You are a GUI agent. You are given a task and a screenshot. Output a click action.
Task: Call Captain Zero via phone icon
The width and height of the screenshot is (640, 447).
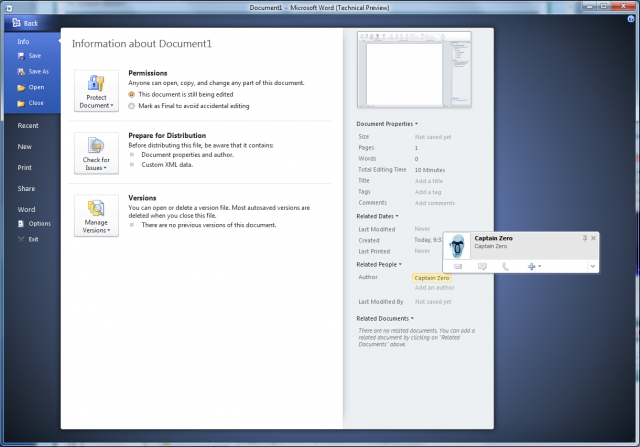click(505, 267)
